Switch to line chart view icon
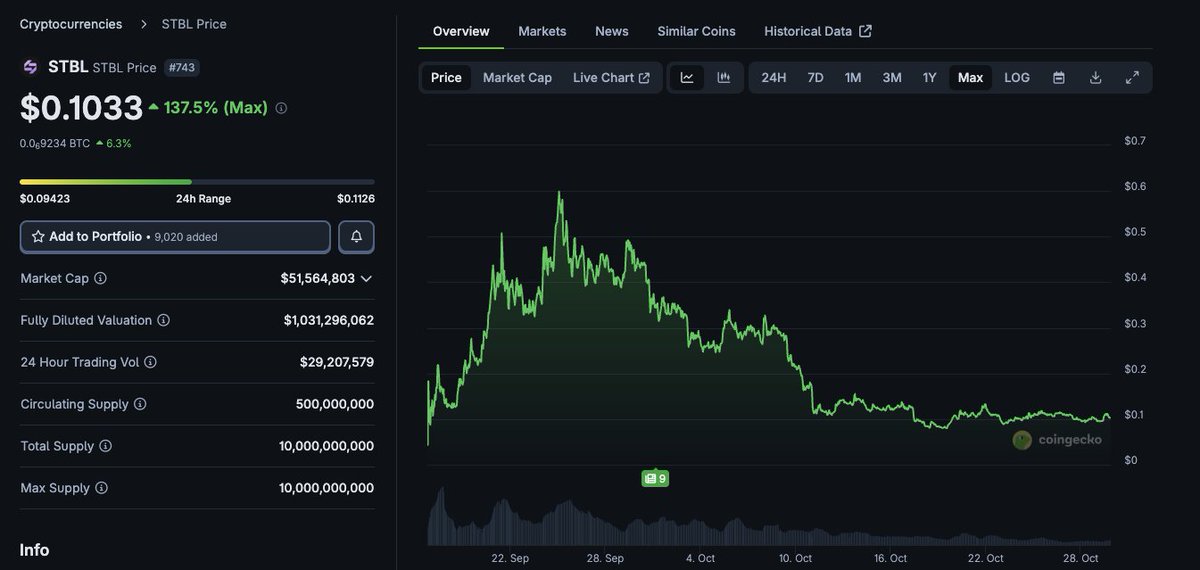 pyautogui.click(x=687, y=78)
